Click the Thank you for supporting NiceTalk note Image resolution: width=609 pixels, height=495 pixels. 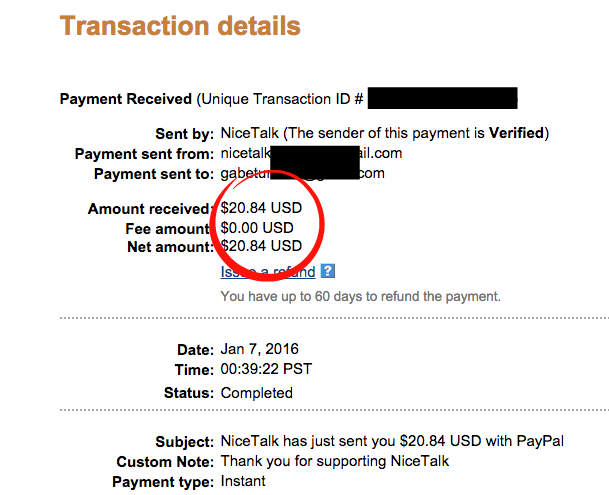[x=335, y=461]
